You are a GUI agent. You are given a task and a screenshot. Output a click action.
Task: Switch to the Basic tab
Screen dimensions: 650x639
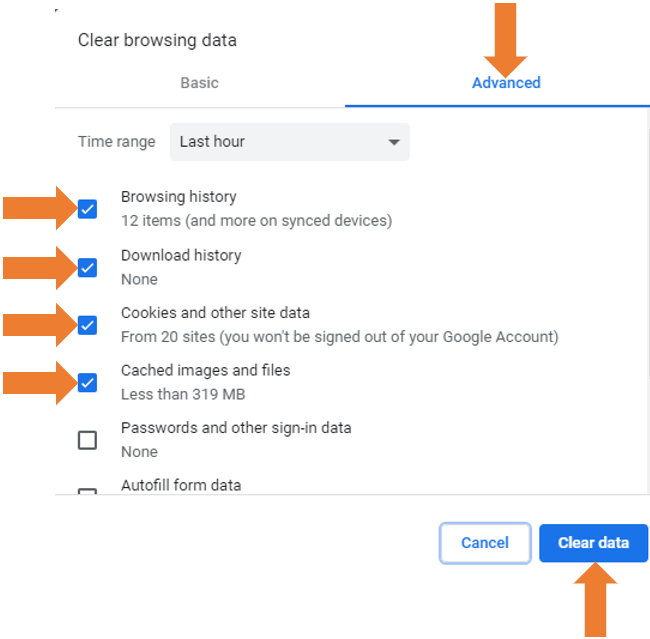199,83
